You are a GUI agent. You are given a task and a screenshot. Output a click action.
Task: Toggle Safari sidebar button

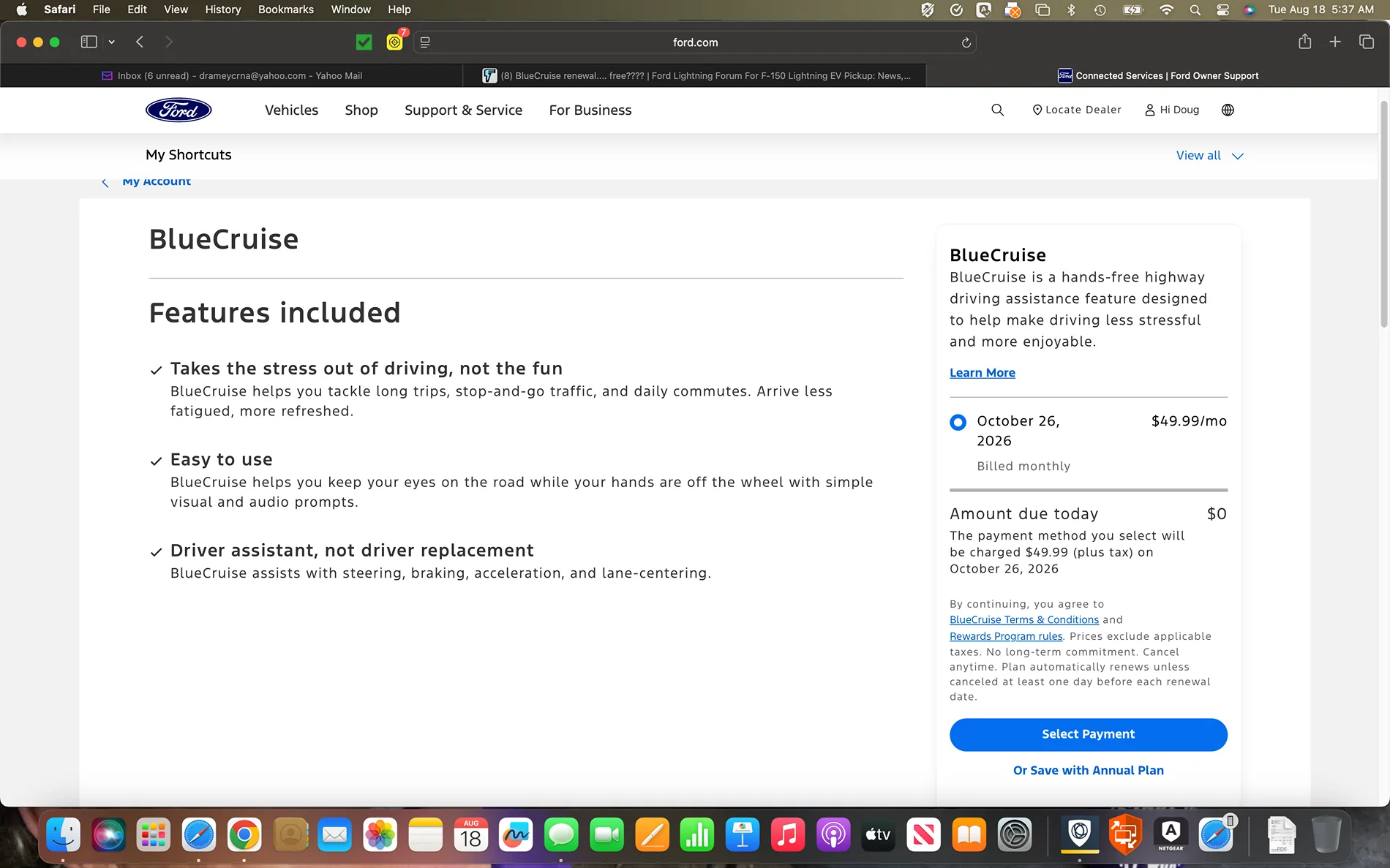[89, 42]
